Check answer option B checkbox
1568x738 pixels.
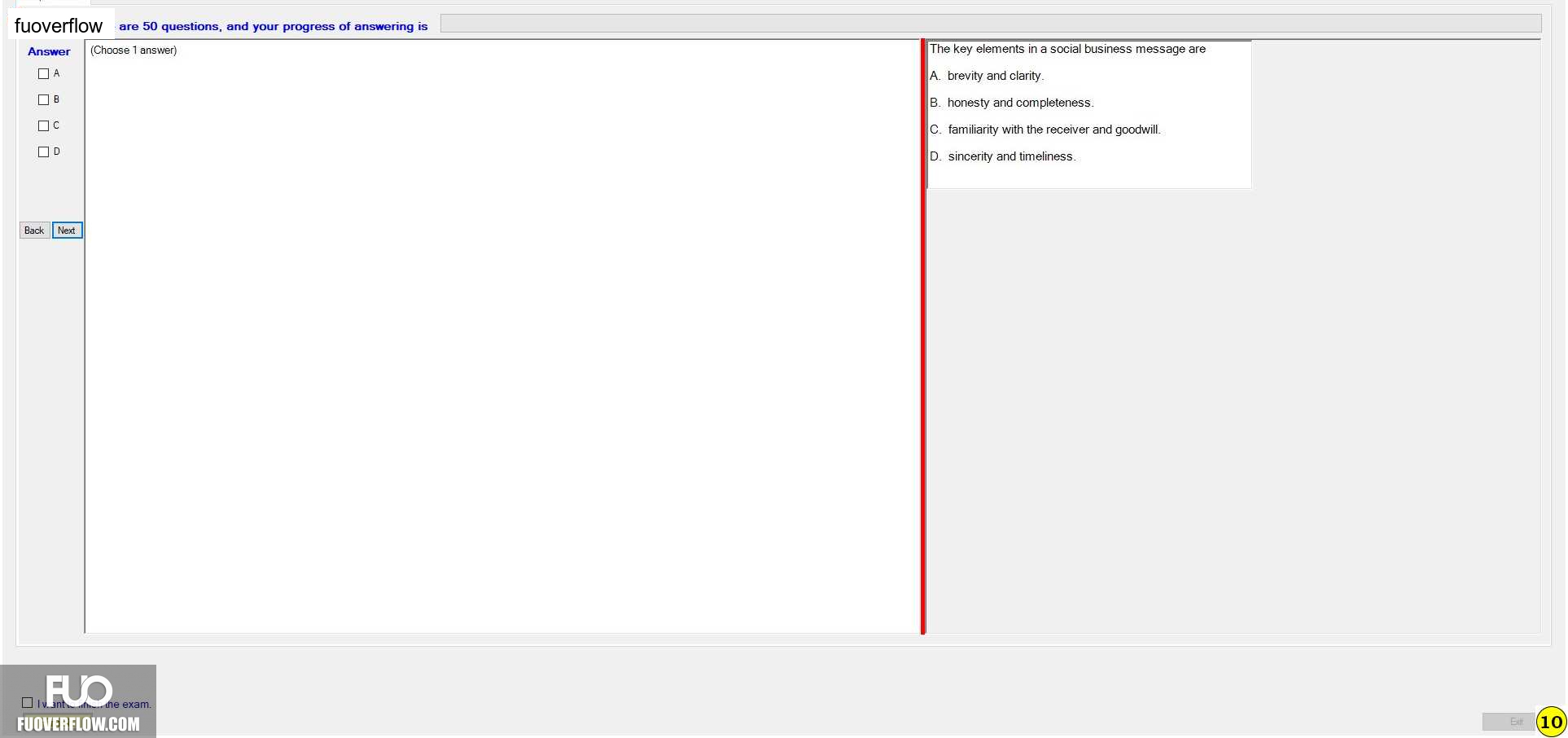coord(43,100)
